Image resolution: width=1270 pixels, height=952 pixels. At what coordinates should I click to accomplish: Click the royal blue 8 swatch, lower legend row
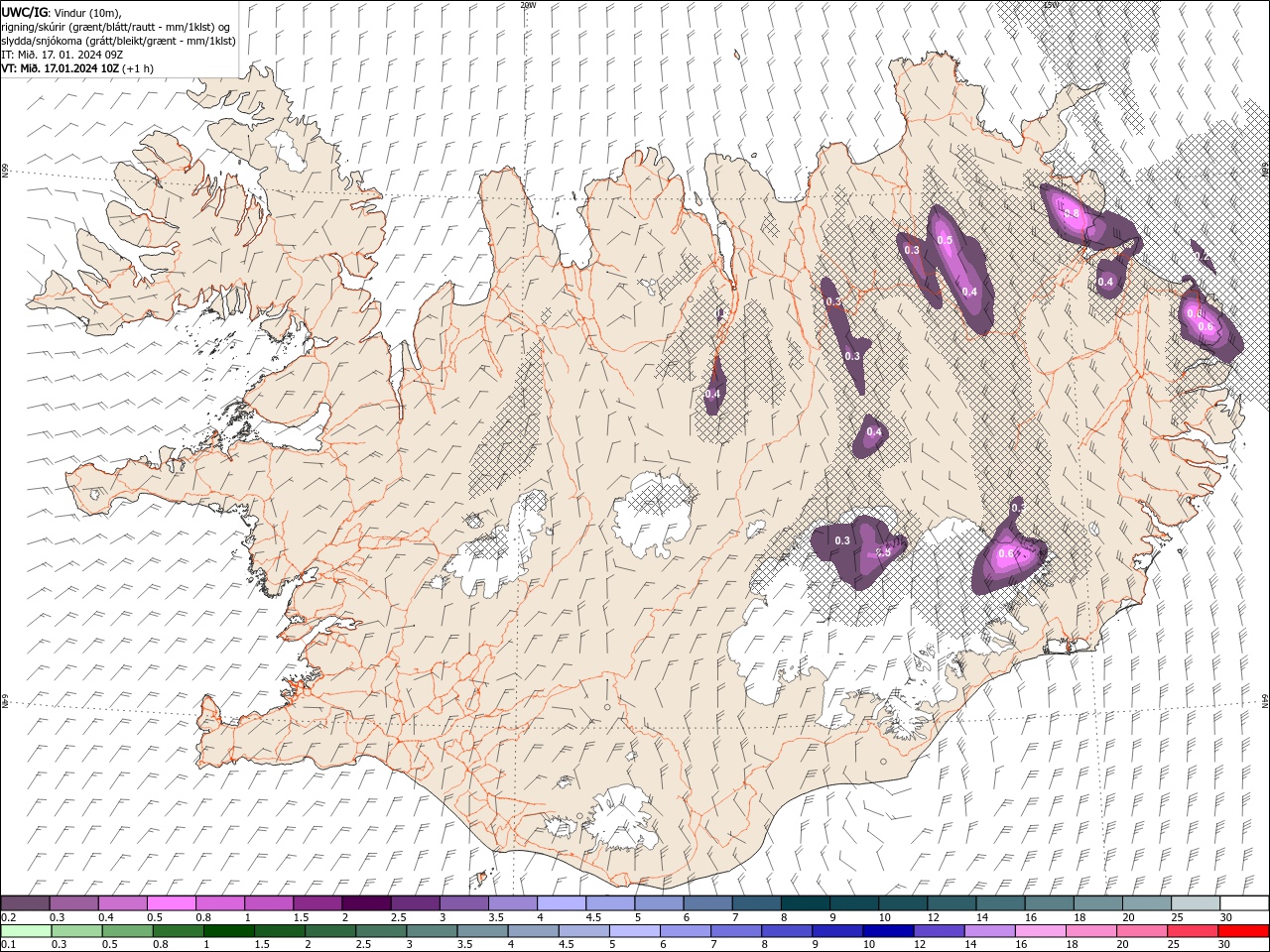point(786,931)
